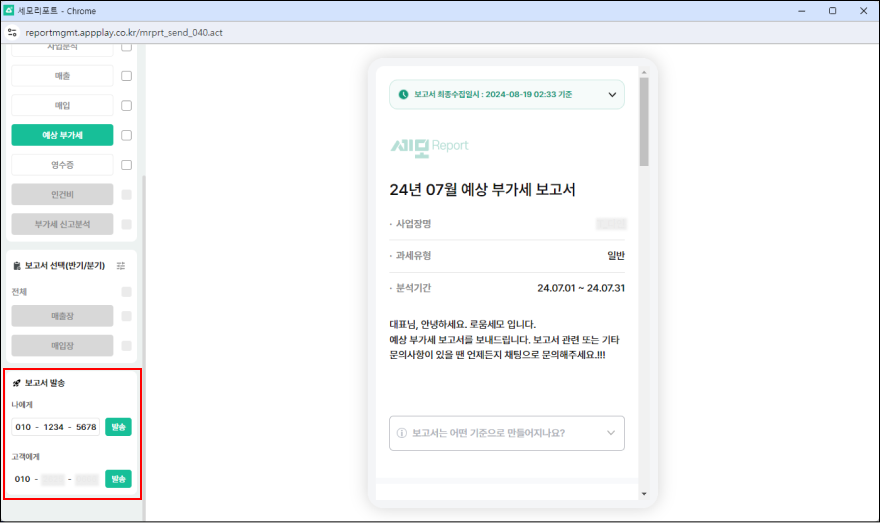Click the 나에게 phone number field
Viewport: 880px width, 523px height.
(x=56, y=427)
